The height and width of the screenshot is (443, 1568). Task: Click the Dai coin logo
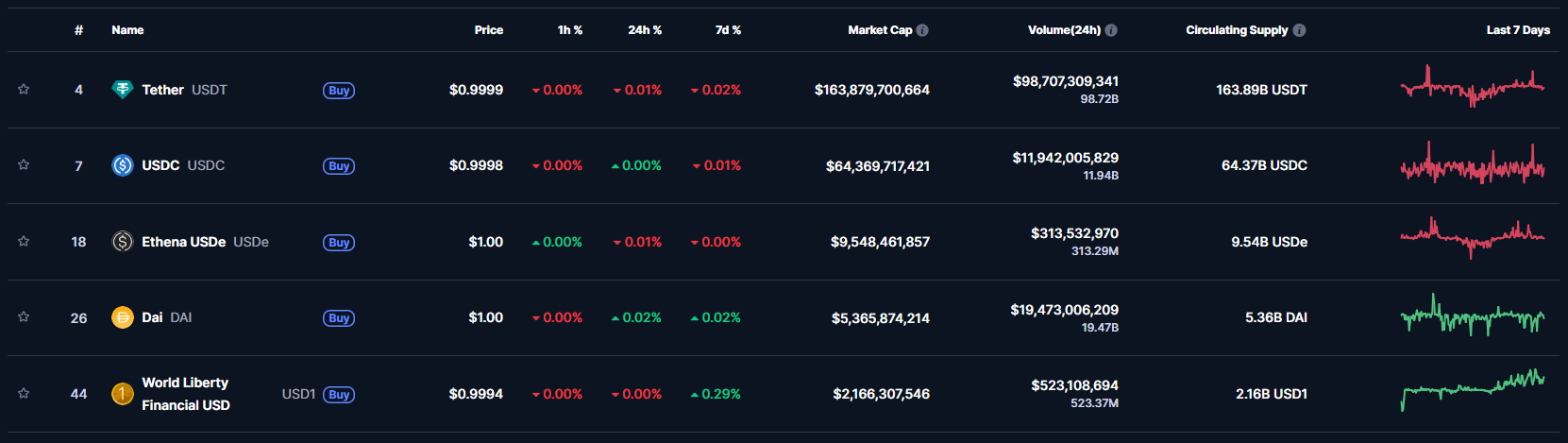click(123, 317)
